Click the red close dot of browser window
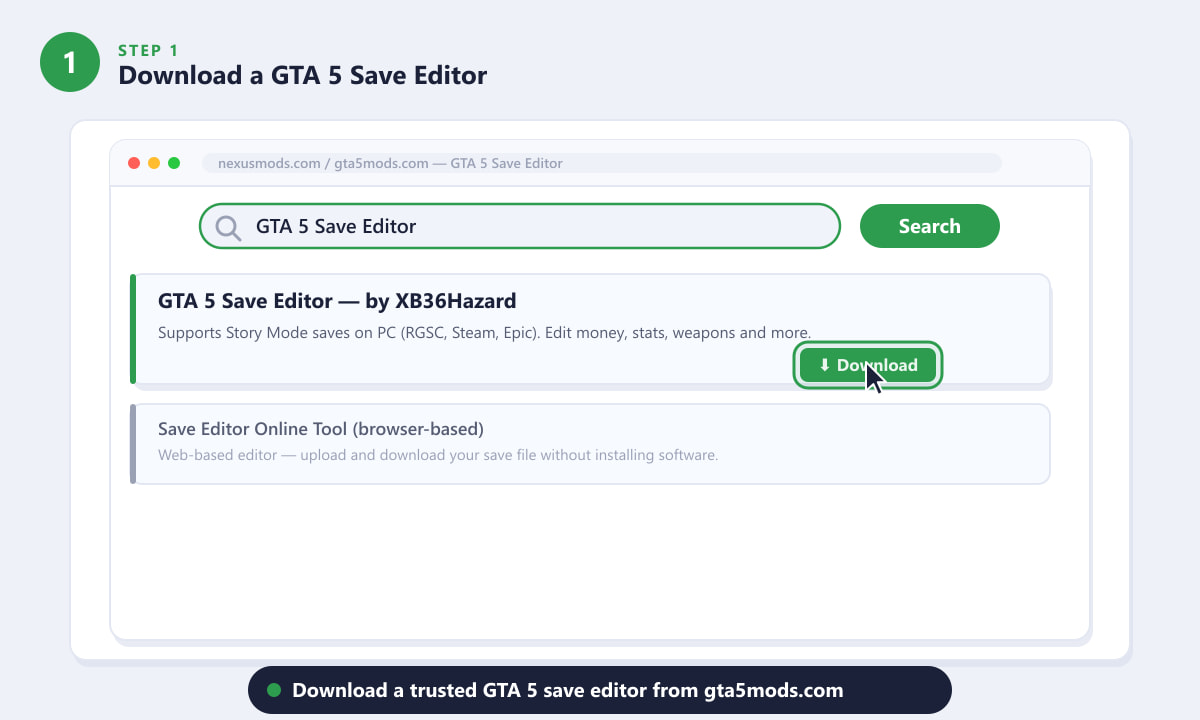This screenshot has height=720, width=1200. click(134, 163)
